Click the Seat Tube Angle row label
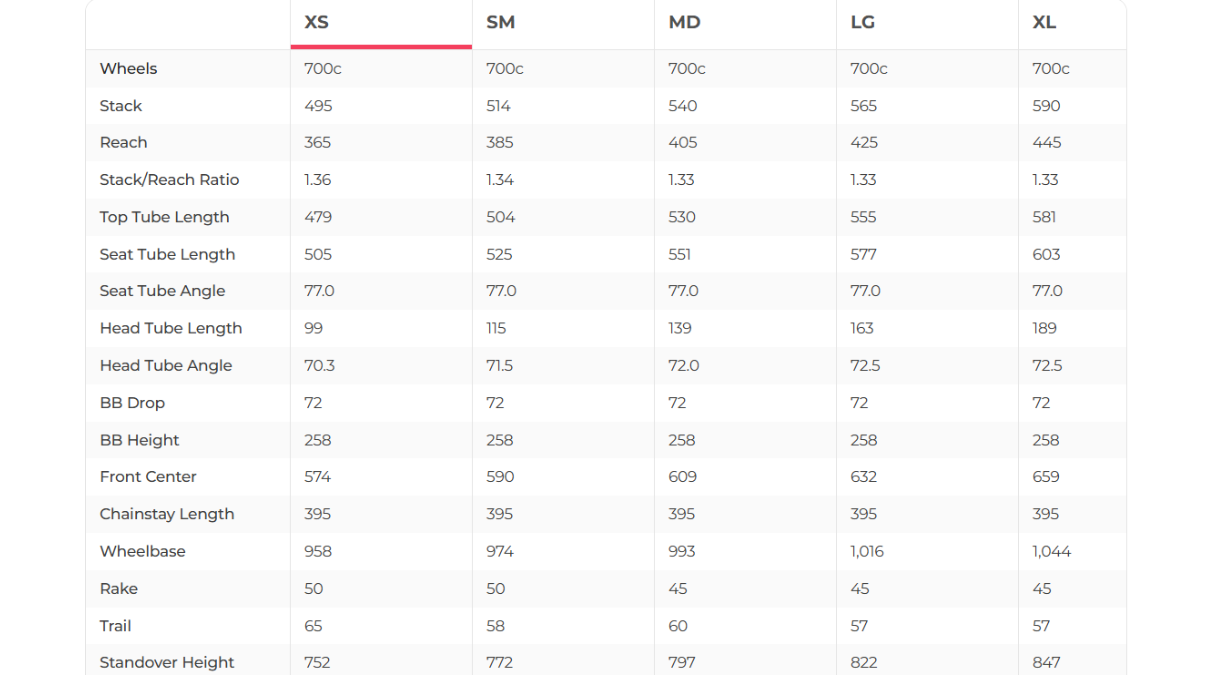The width and height of the screenshot is (1214, 683). (162, 291)
